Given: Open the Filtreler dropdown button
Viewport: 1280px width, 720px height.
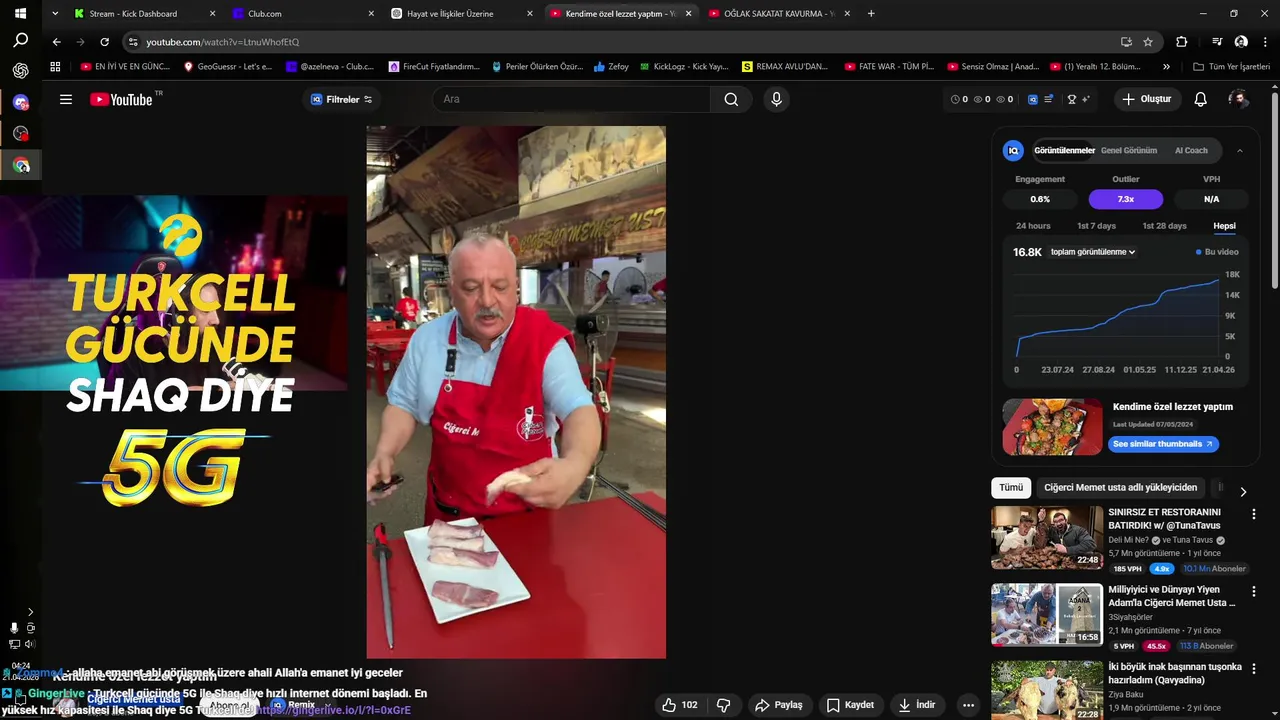Looking at the screenshot, I should tap(342, 99).
